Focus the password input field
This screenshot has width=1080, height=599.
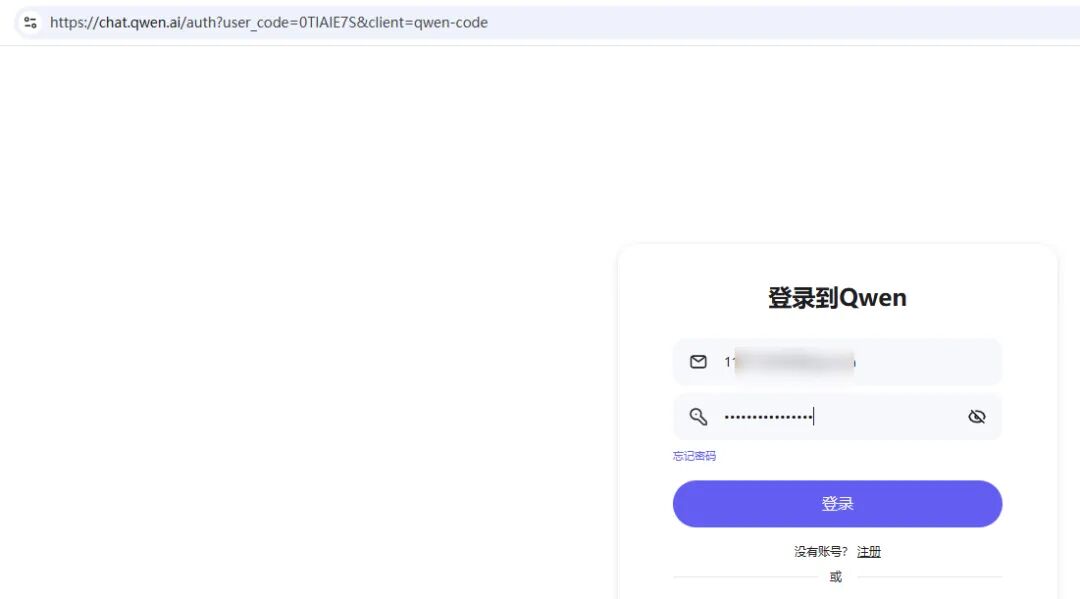pos(837,417)
